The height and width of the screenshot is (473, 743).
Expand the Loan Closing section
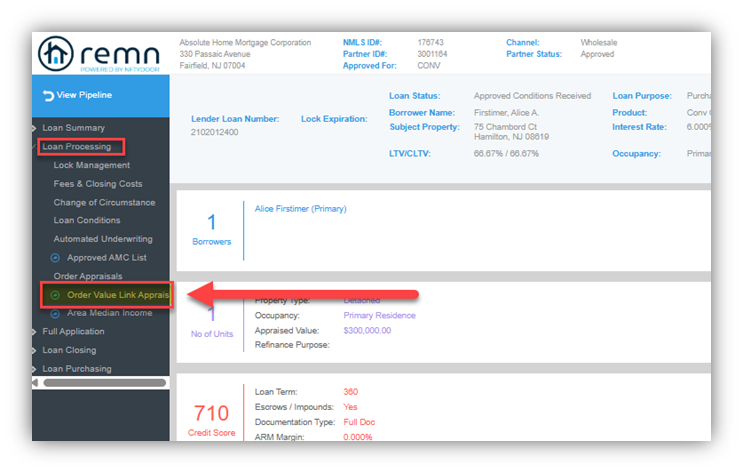click(69, 350)
